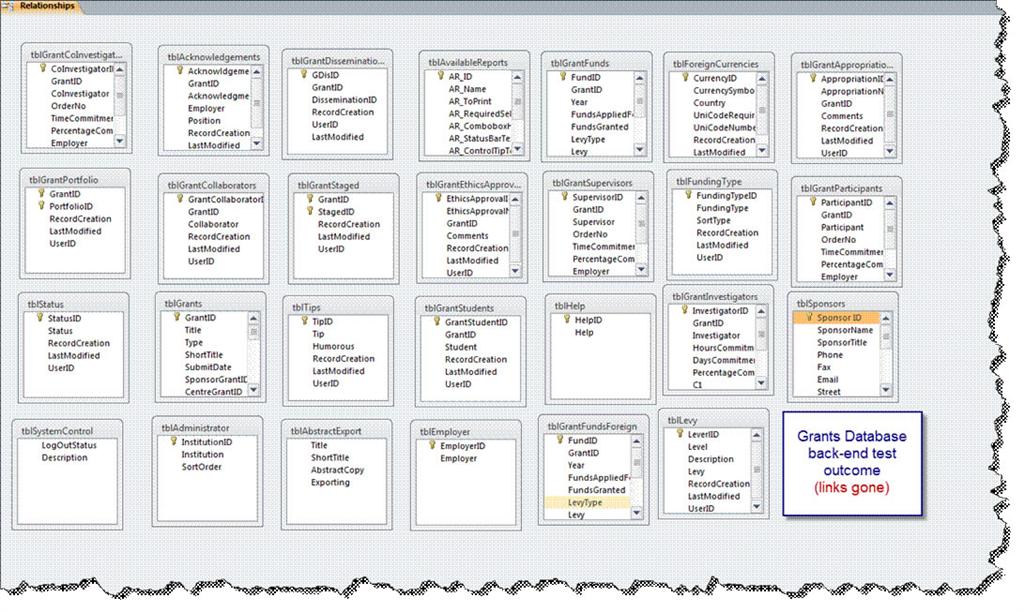Viewport: 1024px width, 612px height.
Task: Click down scroll arrow in tblGrants
Action: pos(253,390)
